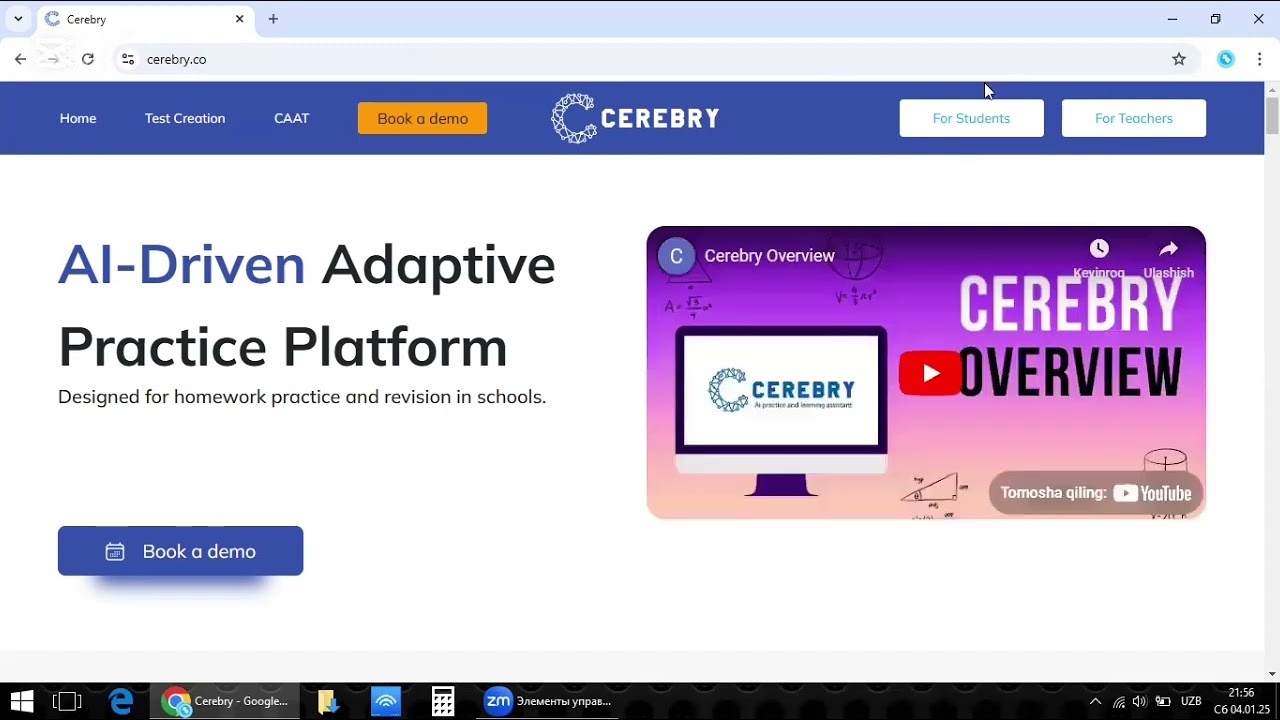Click the browser back arrow
The height and width of the screenshot is (720, 1280).
pos(20,59)
